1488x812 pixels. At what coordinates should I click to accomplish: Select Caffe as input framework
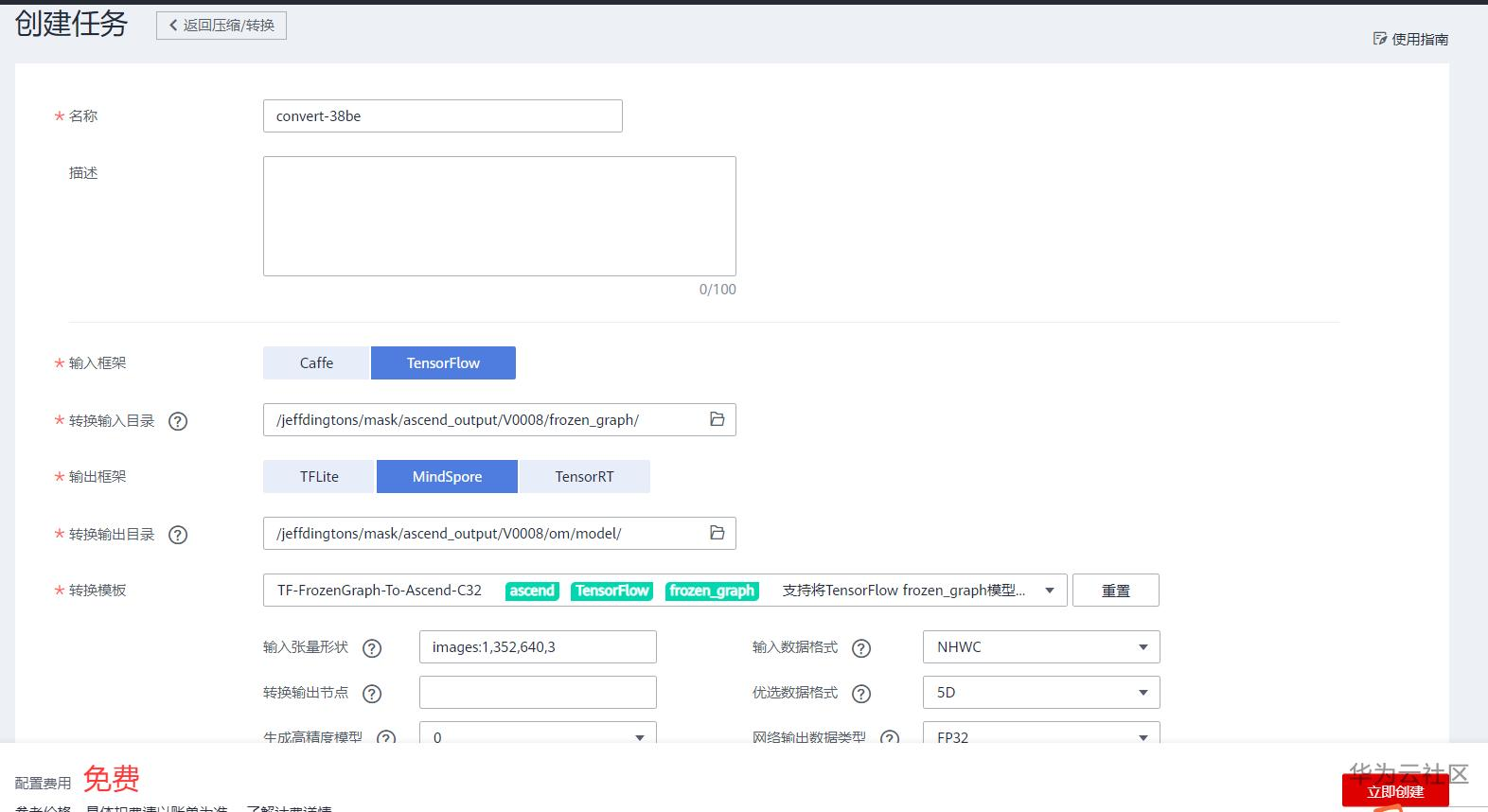(x=316, y=363)
